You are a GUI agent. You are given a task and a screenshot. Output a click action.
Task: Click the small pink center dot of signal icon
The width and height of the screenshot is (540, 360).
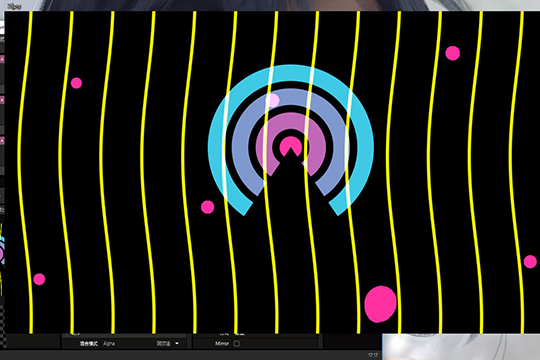(x=291, y=146)
